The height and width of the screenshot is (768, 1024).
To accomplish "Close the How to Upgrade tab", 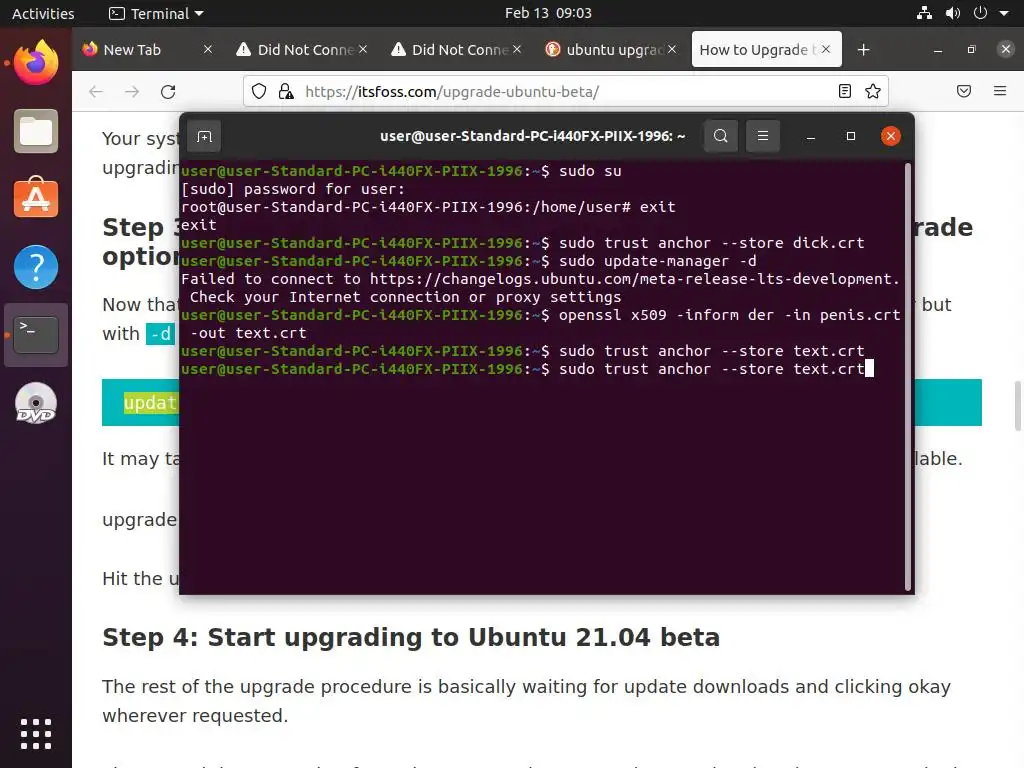I will tap(826, 50).
